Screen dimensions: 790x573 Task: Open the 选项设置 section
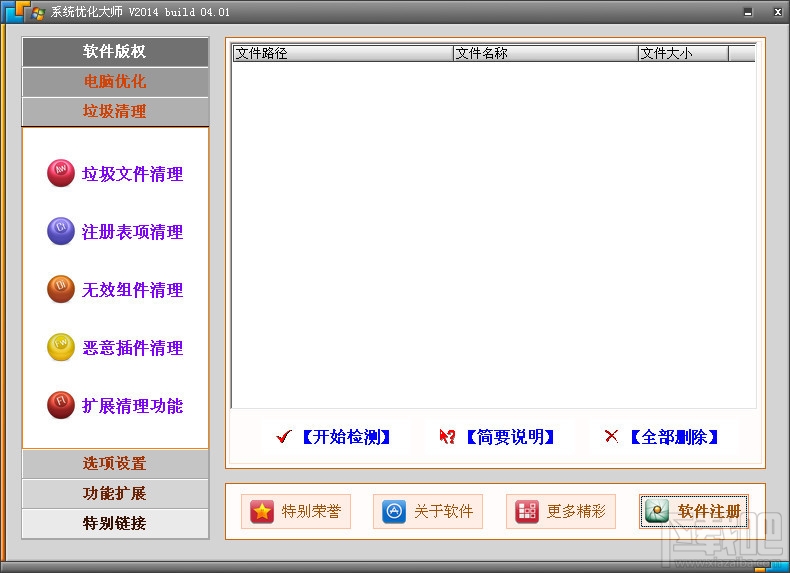[115, 464]
